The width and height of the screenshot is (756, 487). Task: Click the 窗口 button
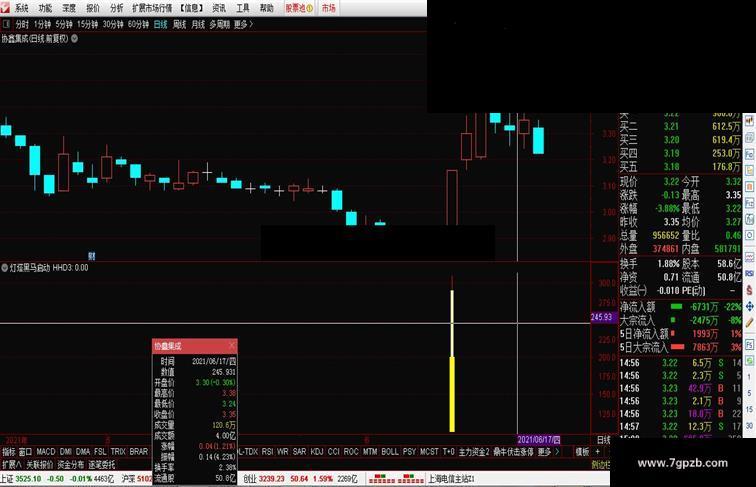[26, 452]
